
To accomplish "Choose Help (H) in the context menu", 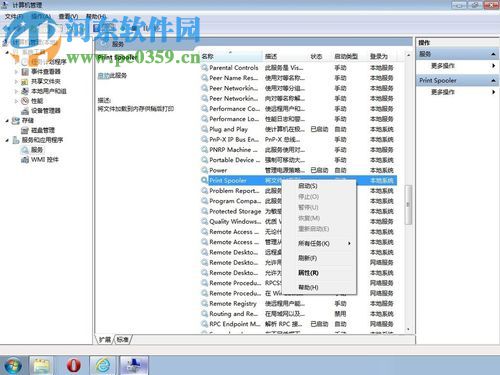I will coord(308,287).
